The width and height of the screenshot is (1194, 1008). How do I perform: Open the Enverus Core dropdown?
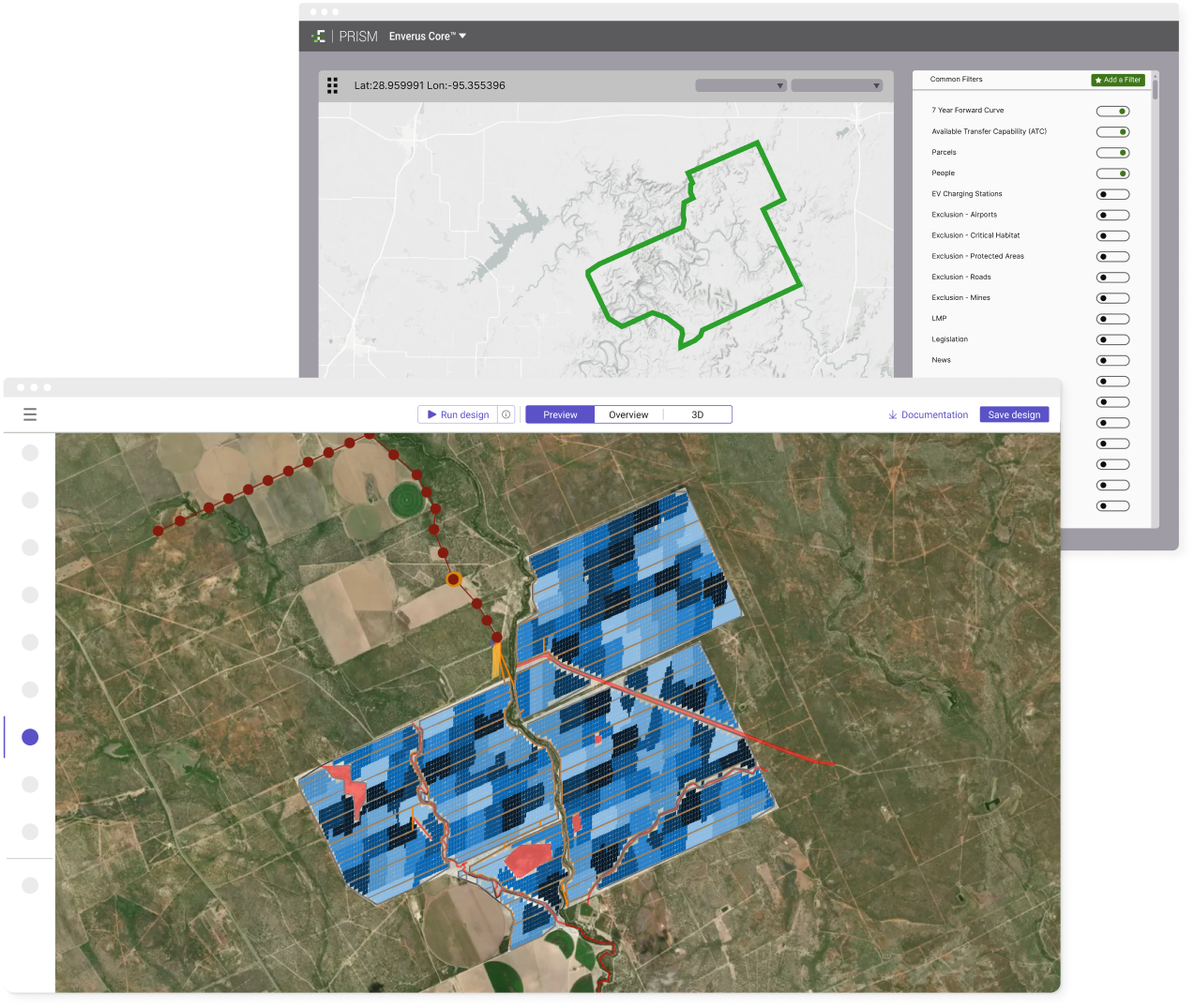[428, 37]
